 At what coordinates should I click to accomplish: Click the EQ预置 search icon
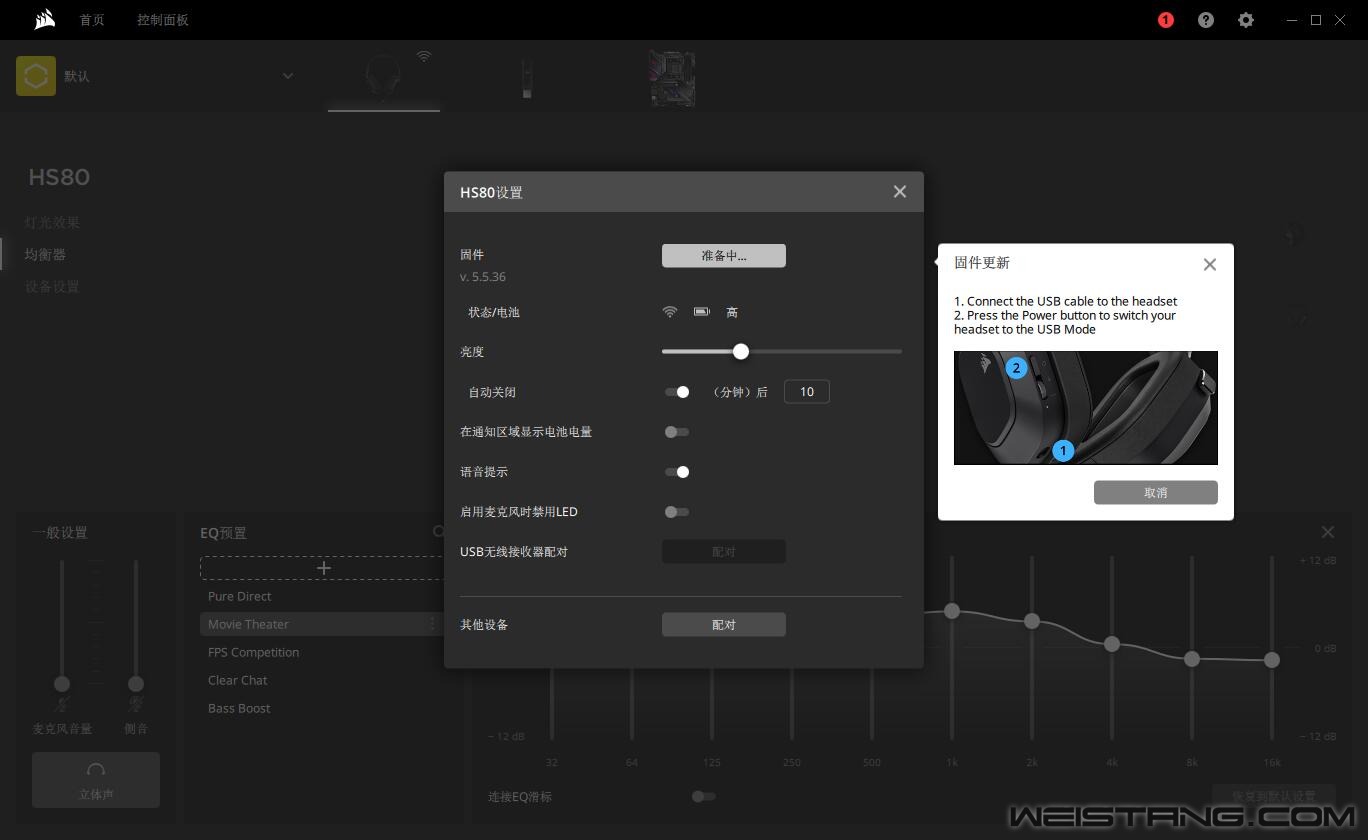tap(438, 532)
